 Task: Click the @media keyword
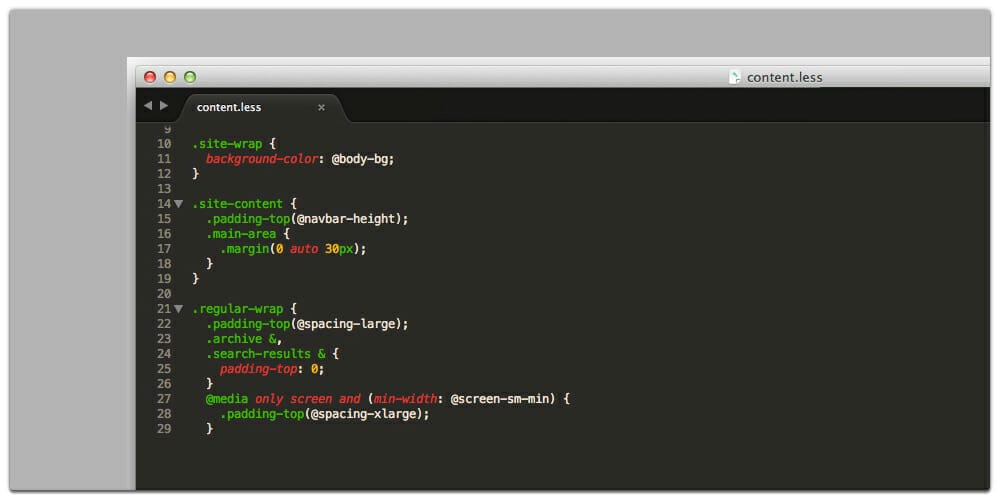pyautogui.click(x=226, y=399)
